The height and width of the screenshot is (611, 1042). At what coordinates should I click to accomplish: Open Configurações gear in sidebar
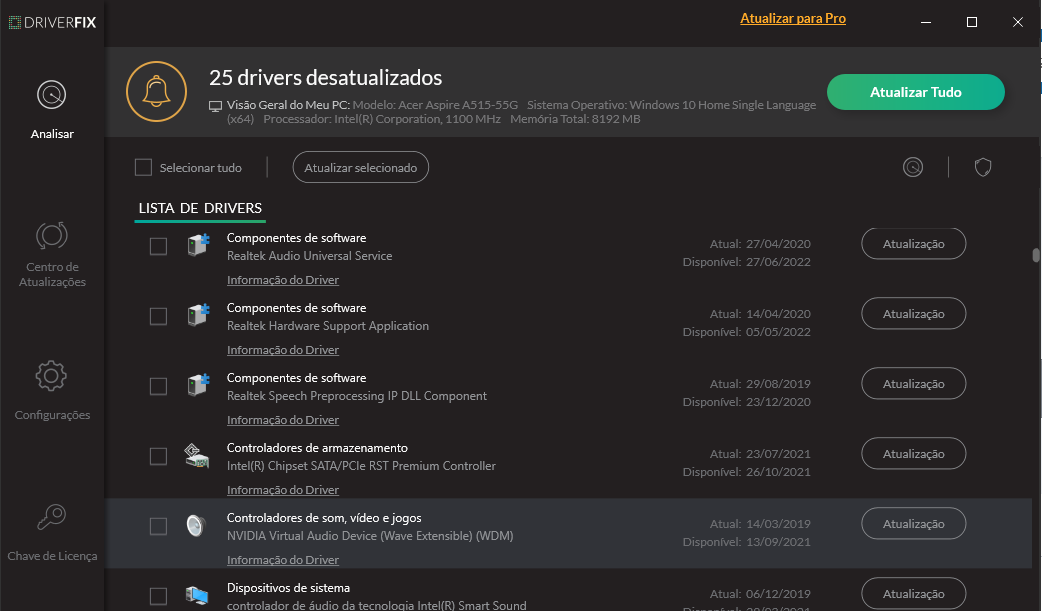[52, 391]
